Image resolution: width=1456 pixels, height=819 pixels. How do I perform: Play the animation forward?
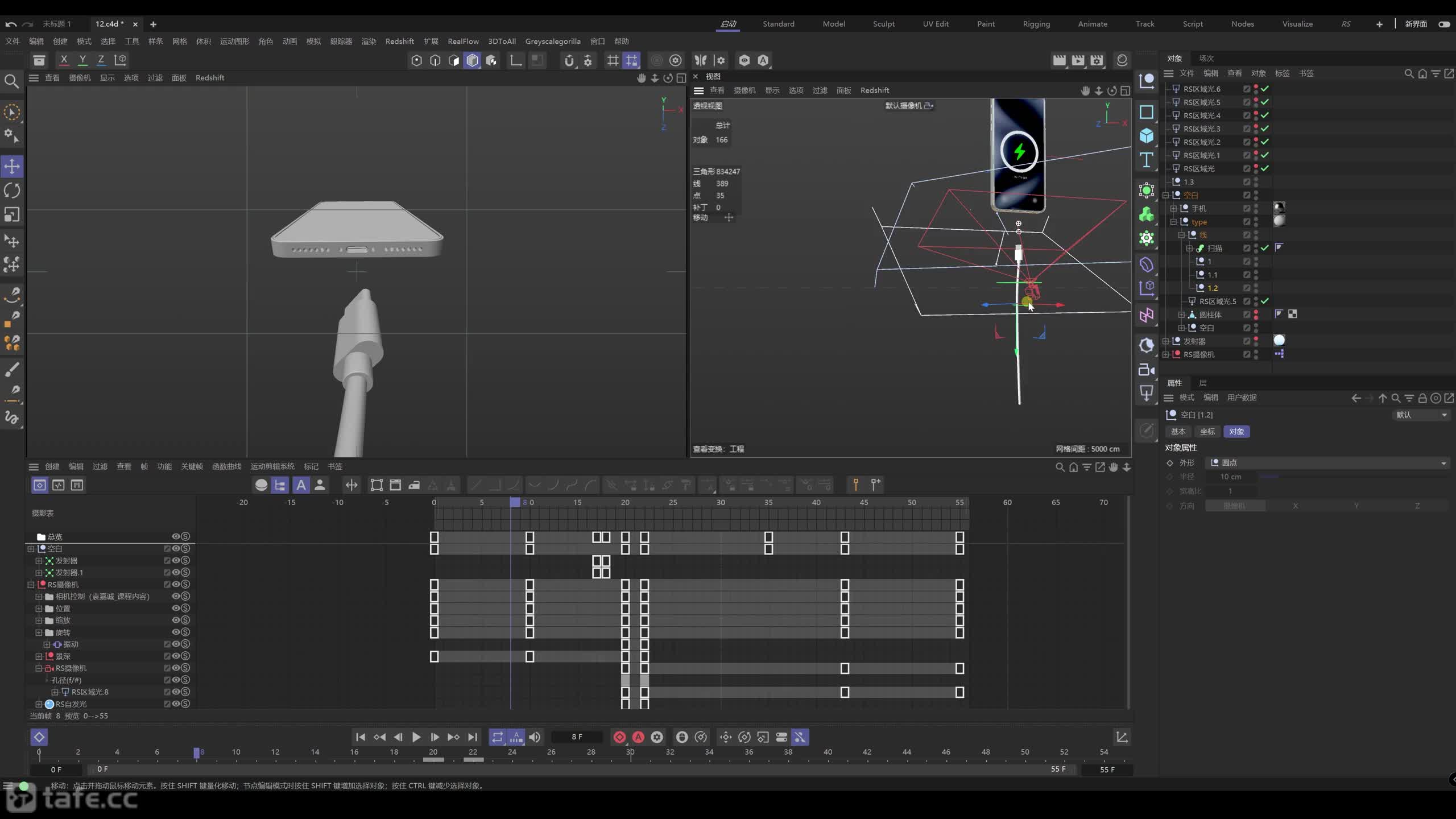[416, 737]
